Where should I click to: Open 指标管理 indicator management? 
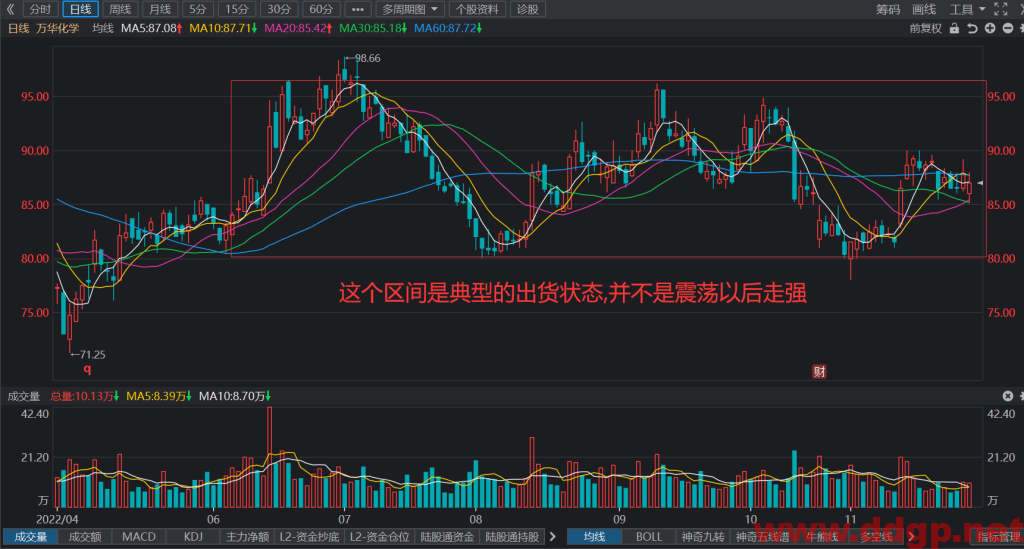(998, 537)
